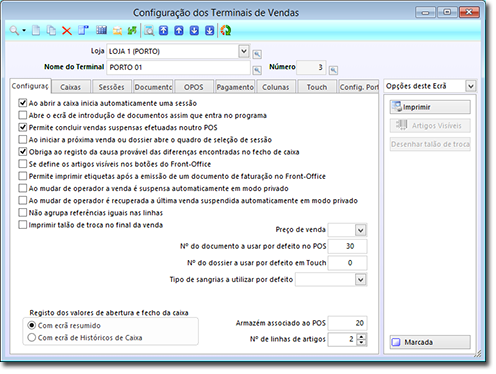
Task: Create a new record with blank page icon
Action: point(36,31)
